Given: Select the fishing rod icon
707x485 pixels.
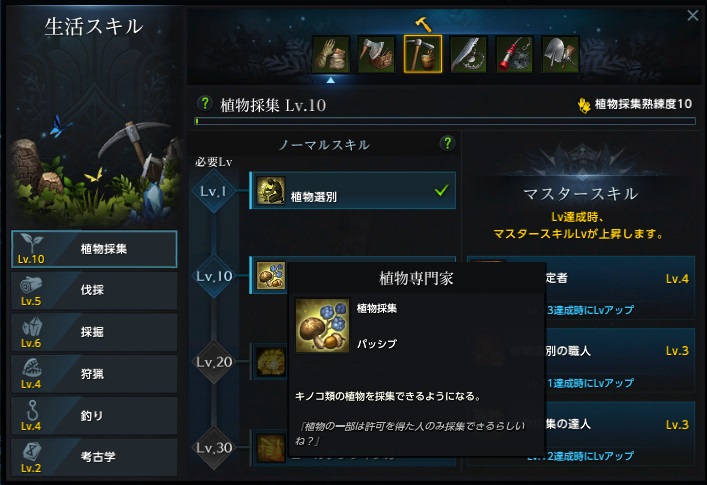Looking at the screenshot, I should coord(514,55).
